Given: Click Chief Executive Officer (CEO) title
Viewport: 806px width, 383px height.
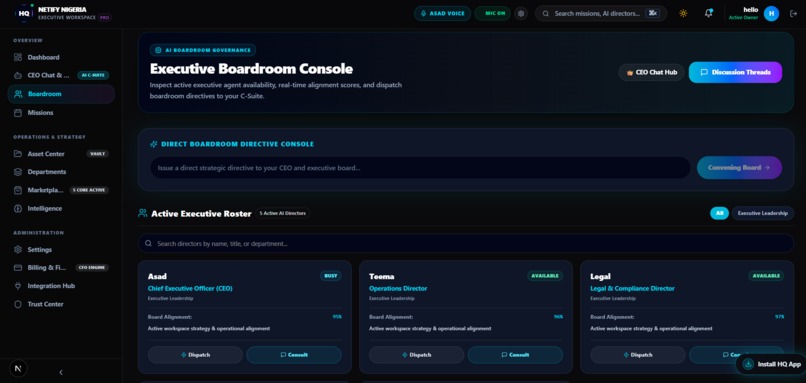Looking at the screenshot, I should 190,288.
